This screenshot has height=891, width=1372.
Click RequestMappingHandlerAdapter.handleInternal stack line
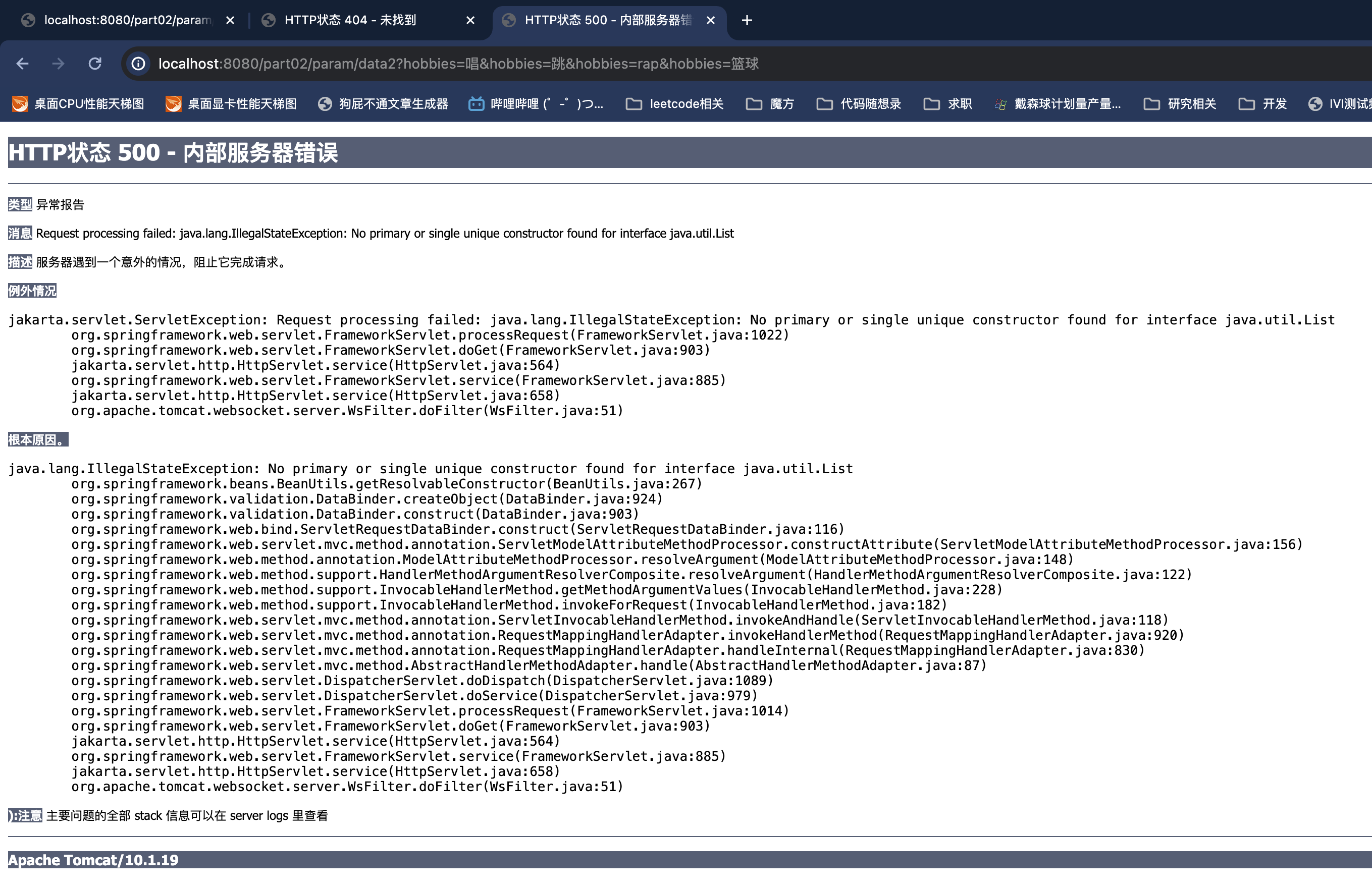click(x=608, y=650)
